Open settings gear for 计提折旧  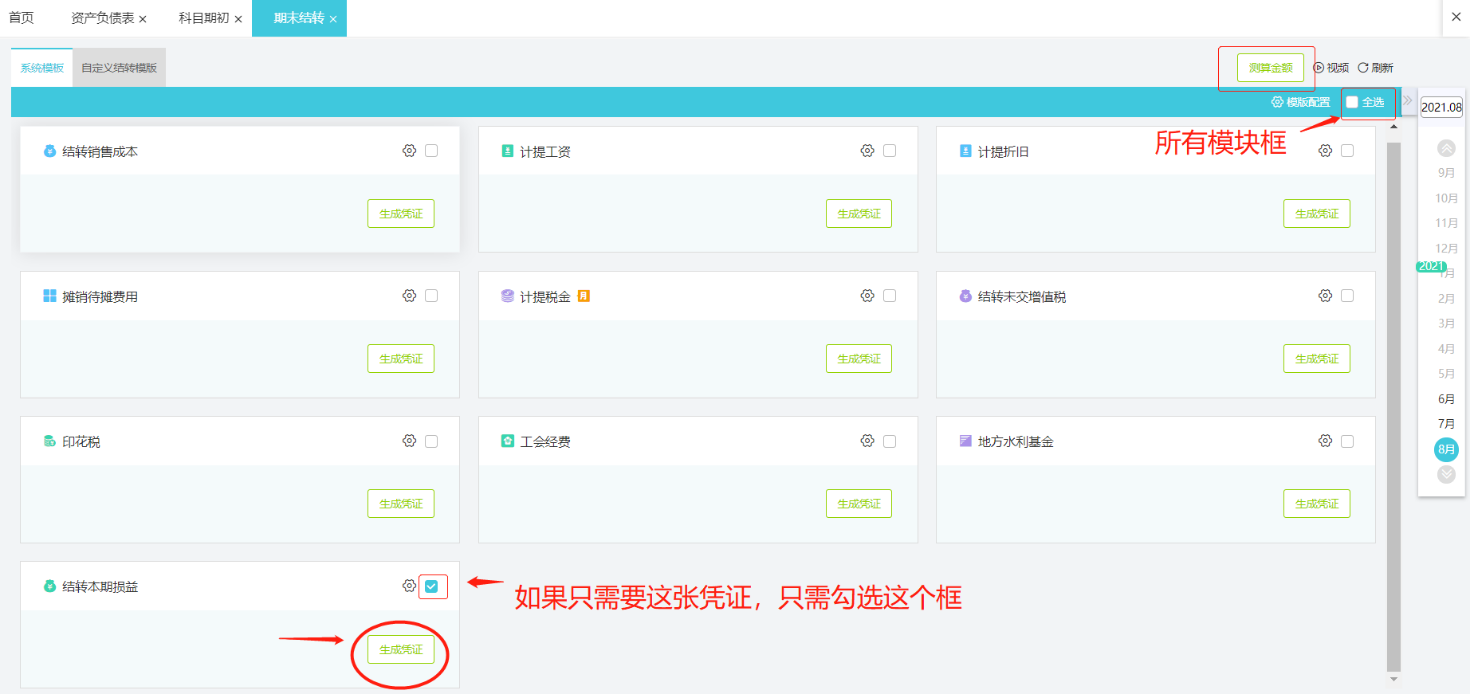[1325, 151]
